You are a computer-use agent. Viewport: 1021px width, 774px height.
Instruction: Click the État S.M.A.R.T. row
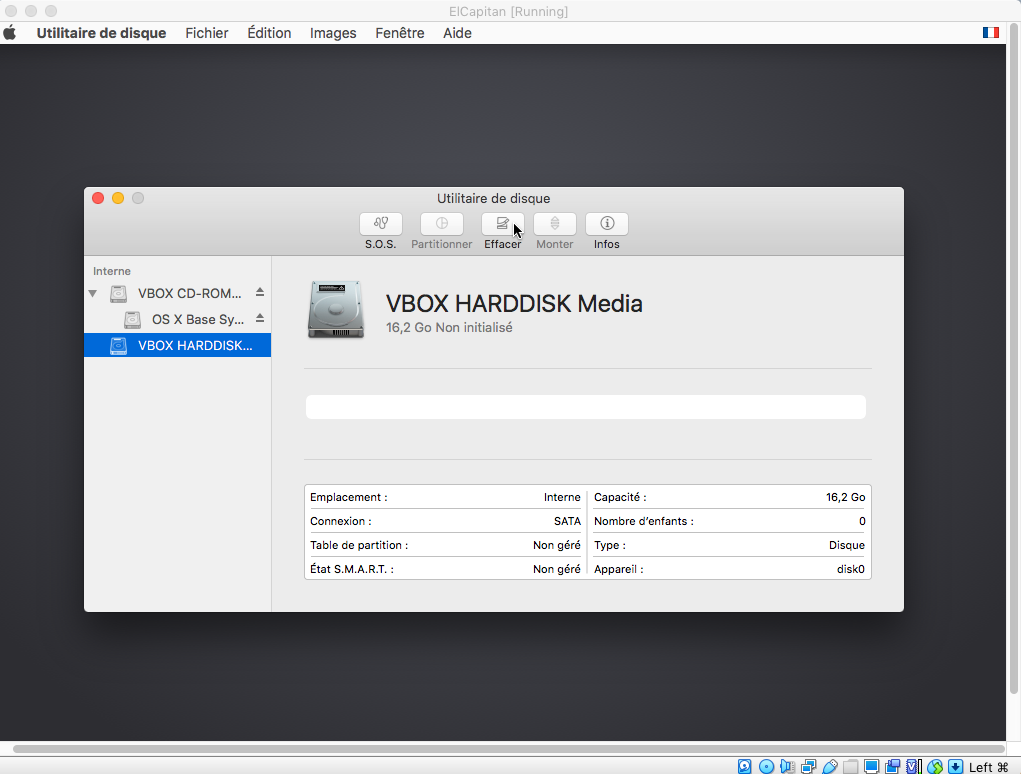[x=445, y=569]
